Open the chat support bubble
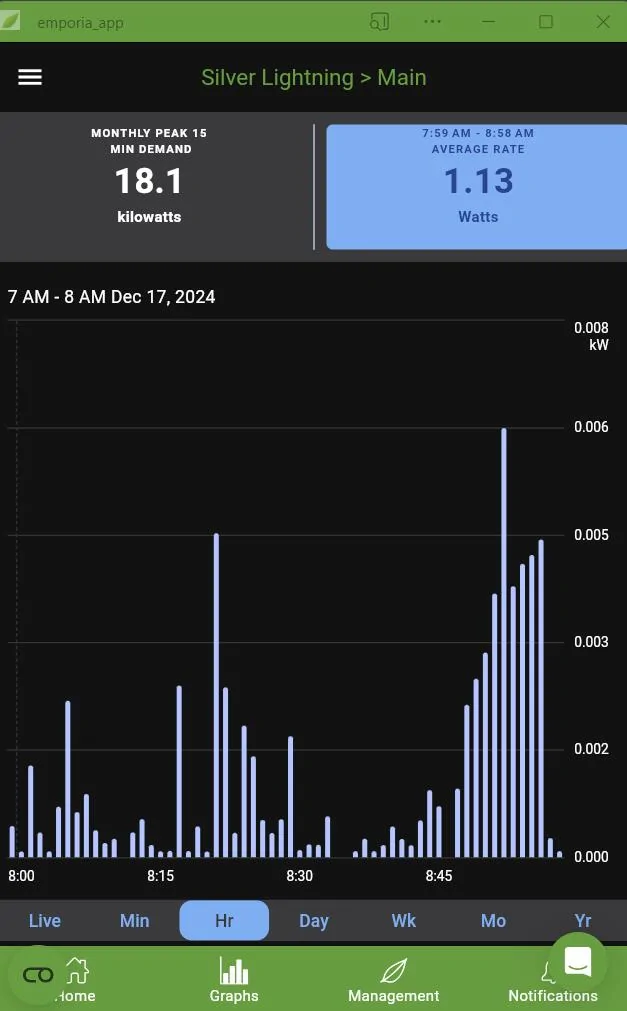 tap(578, 961)
